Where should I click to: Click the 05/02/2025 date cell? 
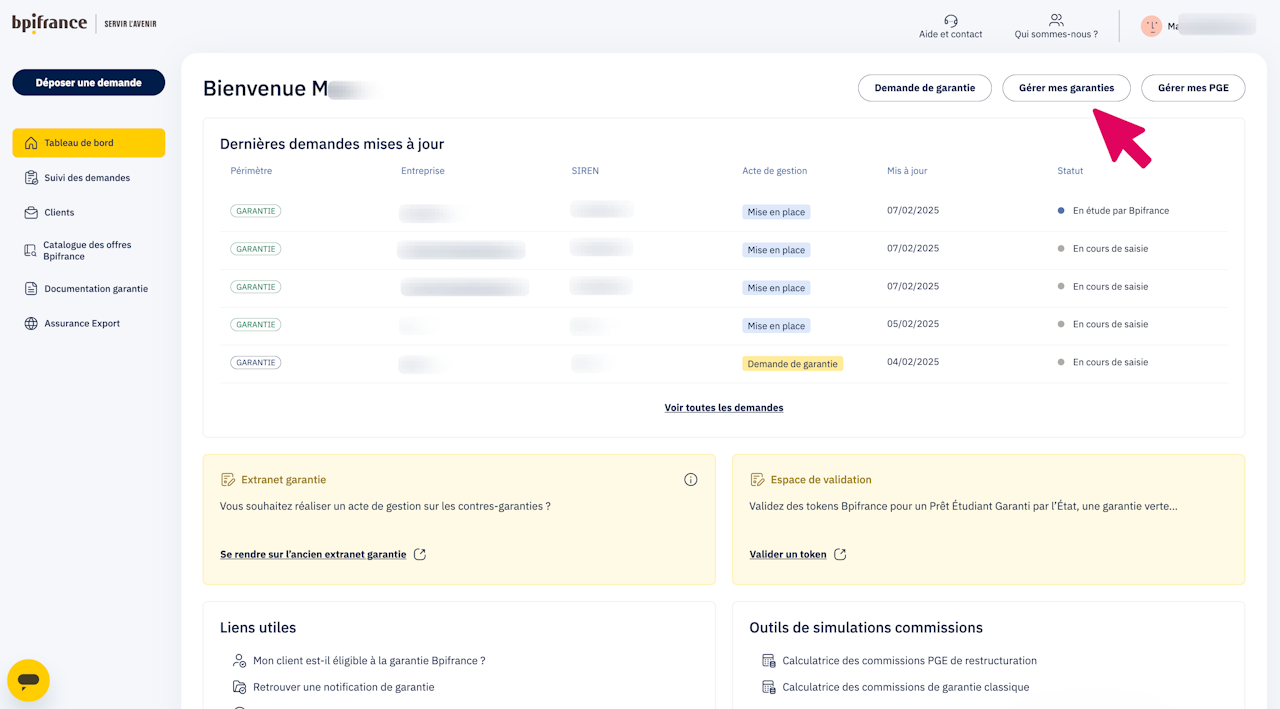coord(913,324)
